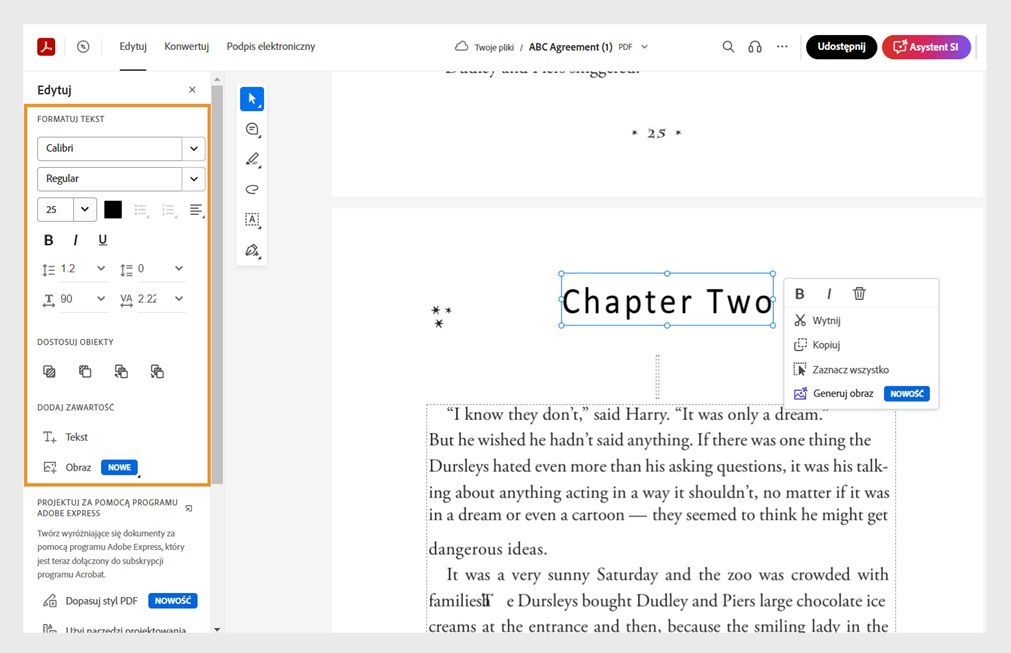Expand the paragraph spacing 0 dropdown
Viewport: 1011px width, 653px height.
[179, 268]
